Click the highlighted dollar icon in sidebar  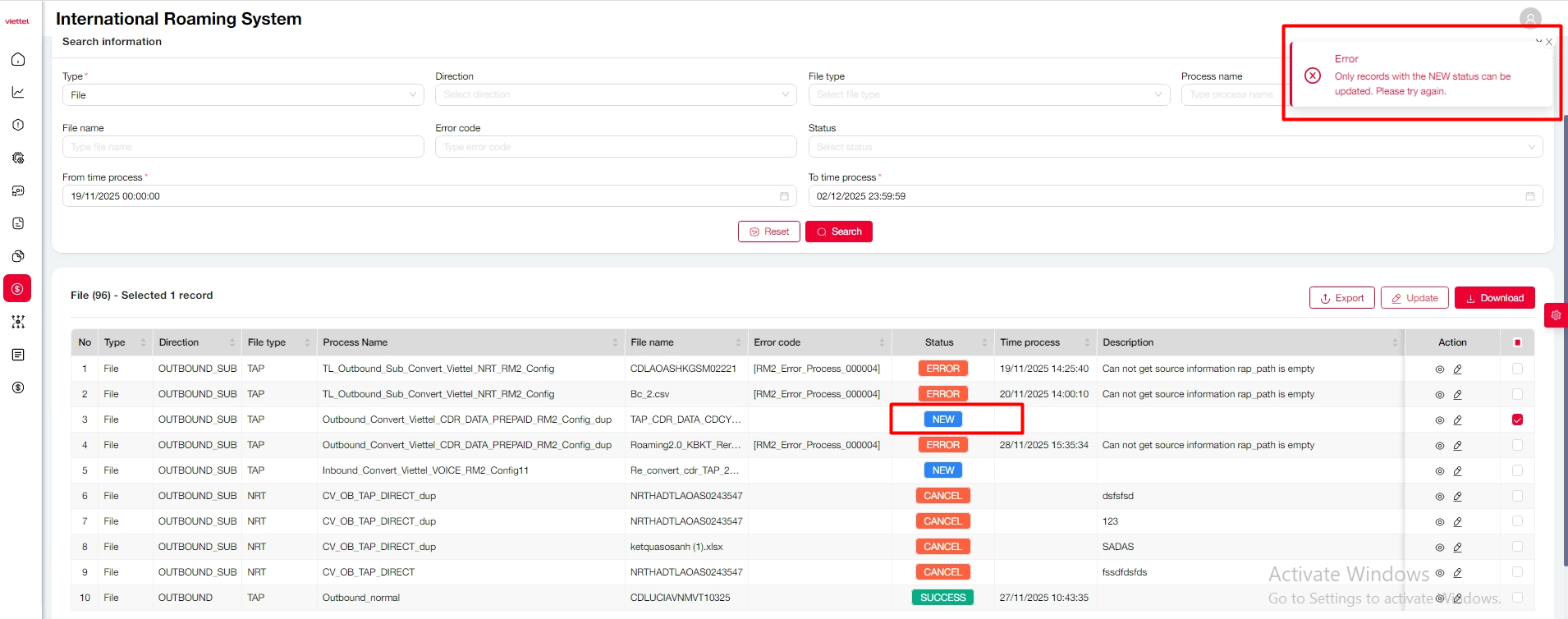[x=18, y=289]
